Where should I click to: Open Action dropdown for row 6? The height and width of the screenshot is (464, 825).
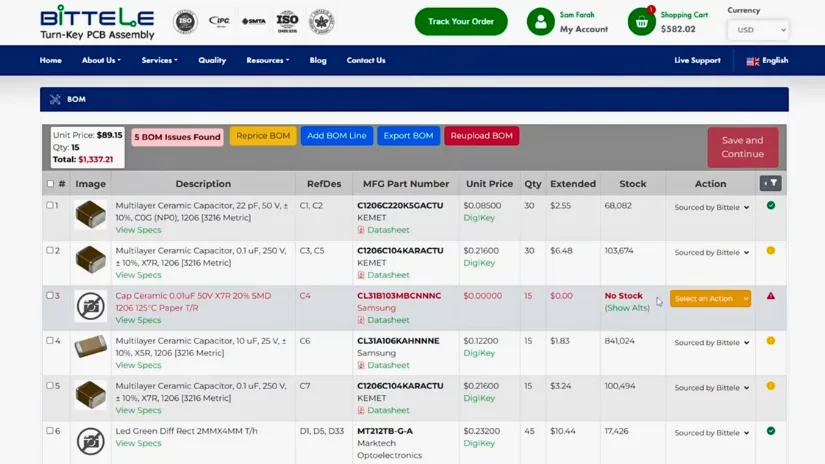click(711, 433)
